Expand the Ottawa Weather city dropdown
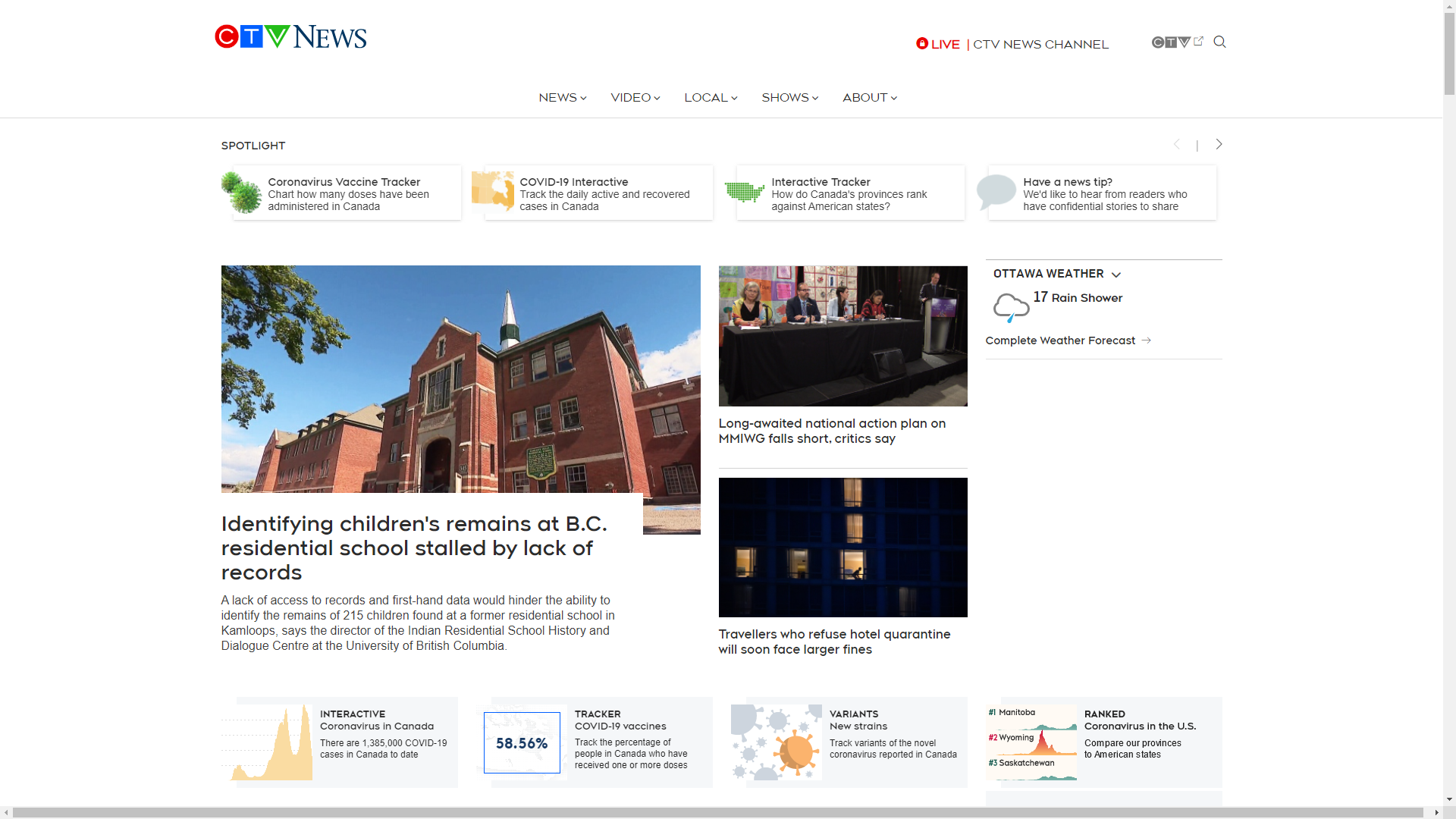Image resolution: width=1456 pixels, height=819 pixels. pos(1116,275)
